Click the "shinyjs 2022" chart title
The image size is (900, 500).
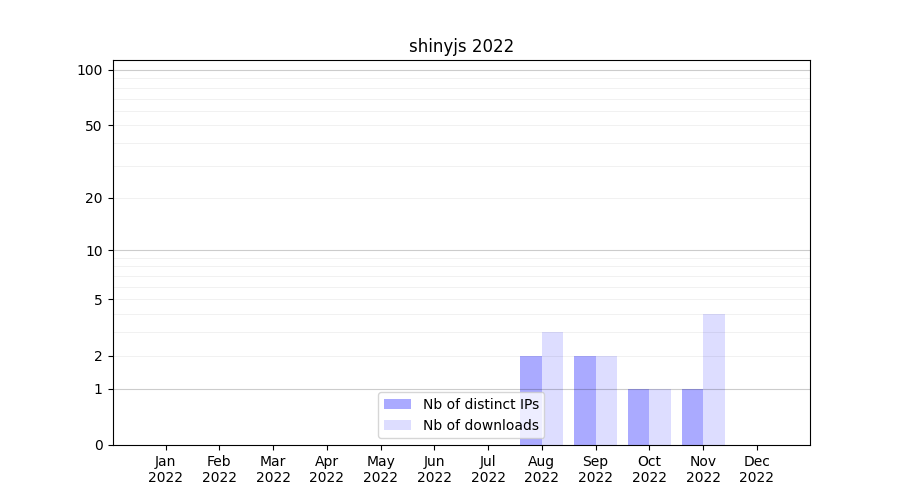click(461, 46)
